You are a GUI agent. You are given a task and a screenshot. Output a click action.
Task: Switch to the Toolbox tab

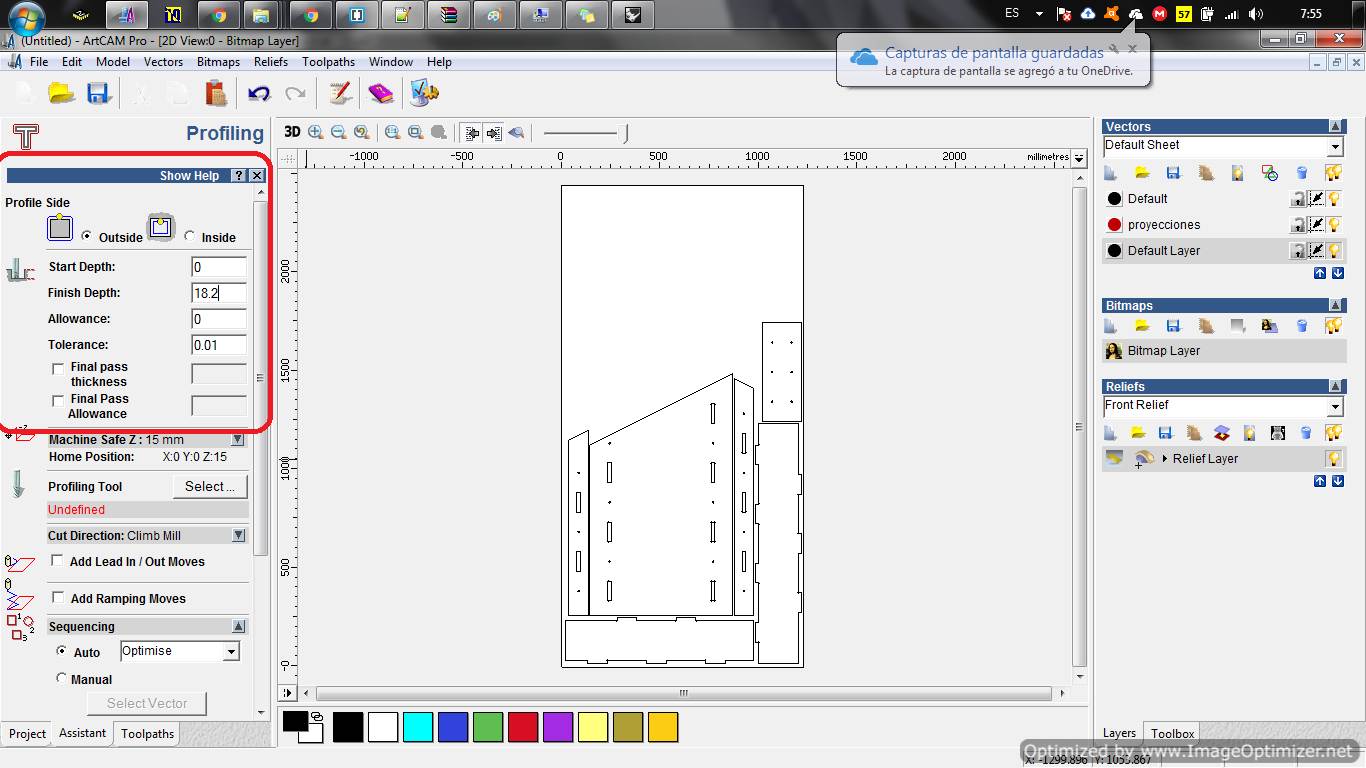click(x=1172, y=734)
